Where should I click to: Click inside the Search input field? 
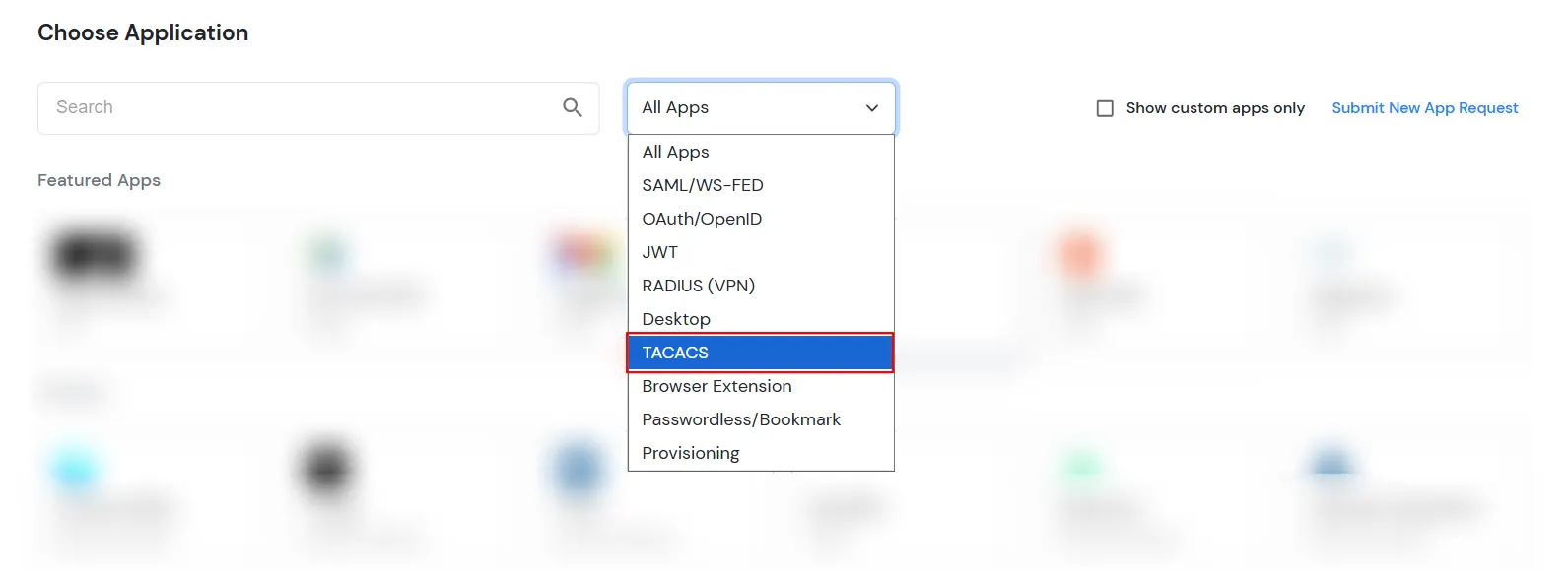[x=296, y=107]
